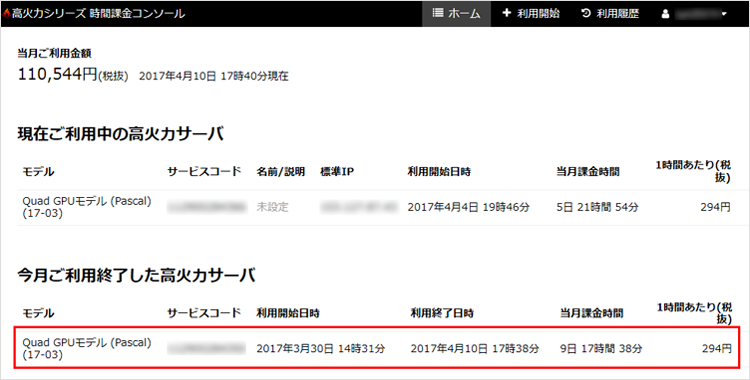Click the user profile icon in header

(x=665, y=14)
